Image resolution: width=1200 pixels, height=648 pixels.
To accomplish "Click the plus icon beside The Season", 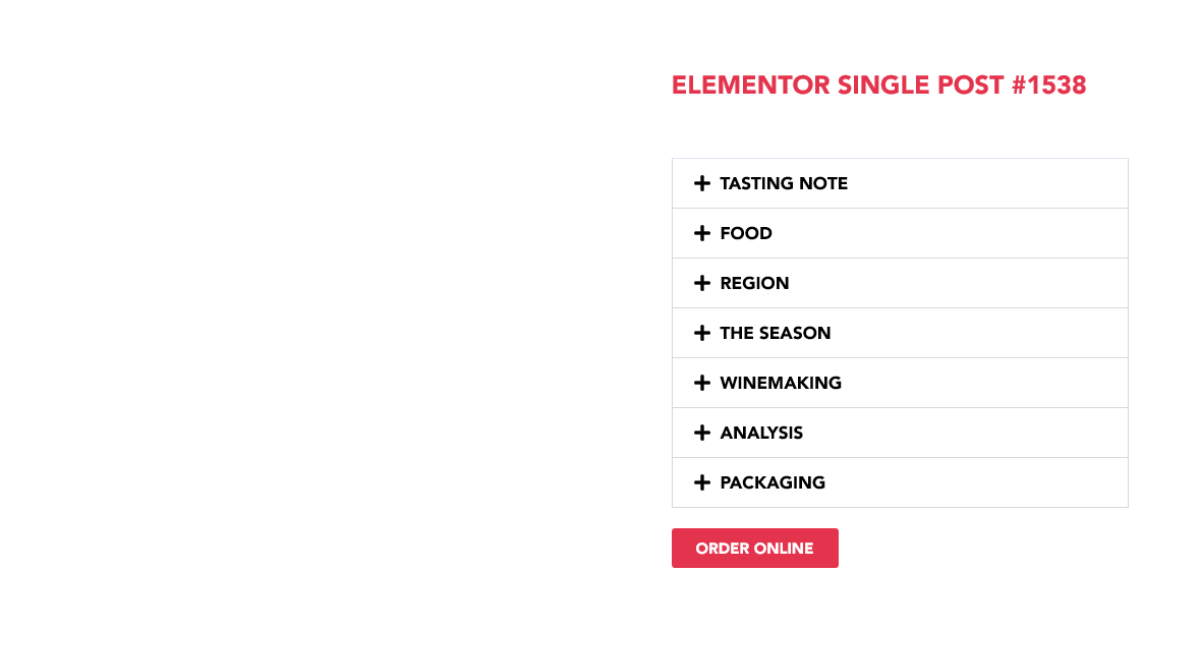I will [702, 334].
